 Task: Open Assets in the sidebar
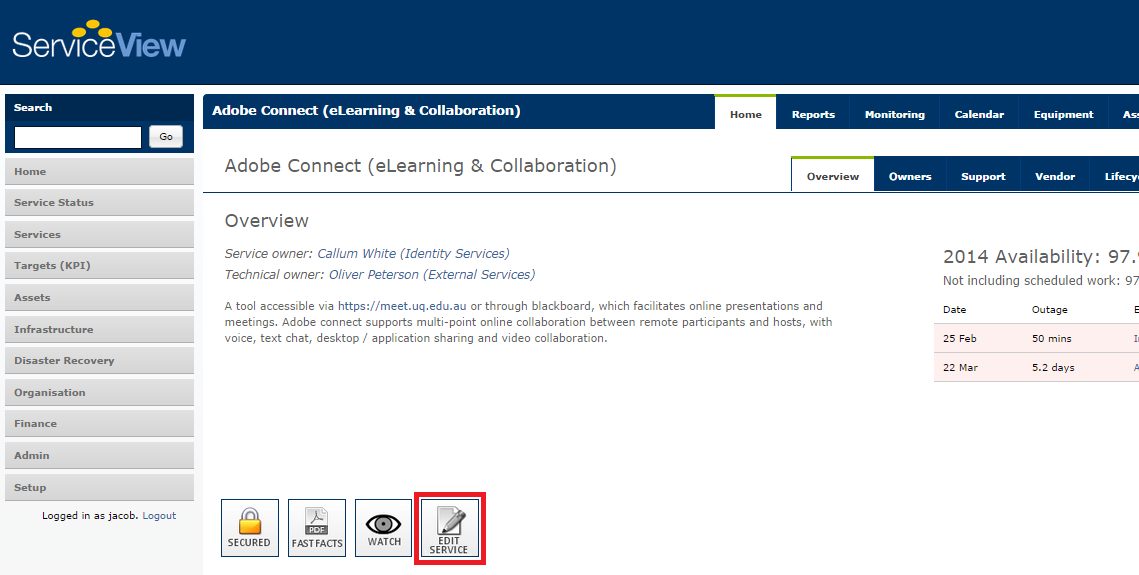coord(100,298)
